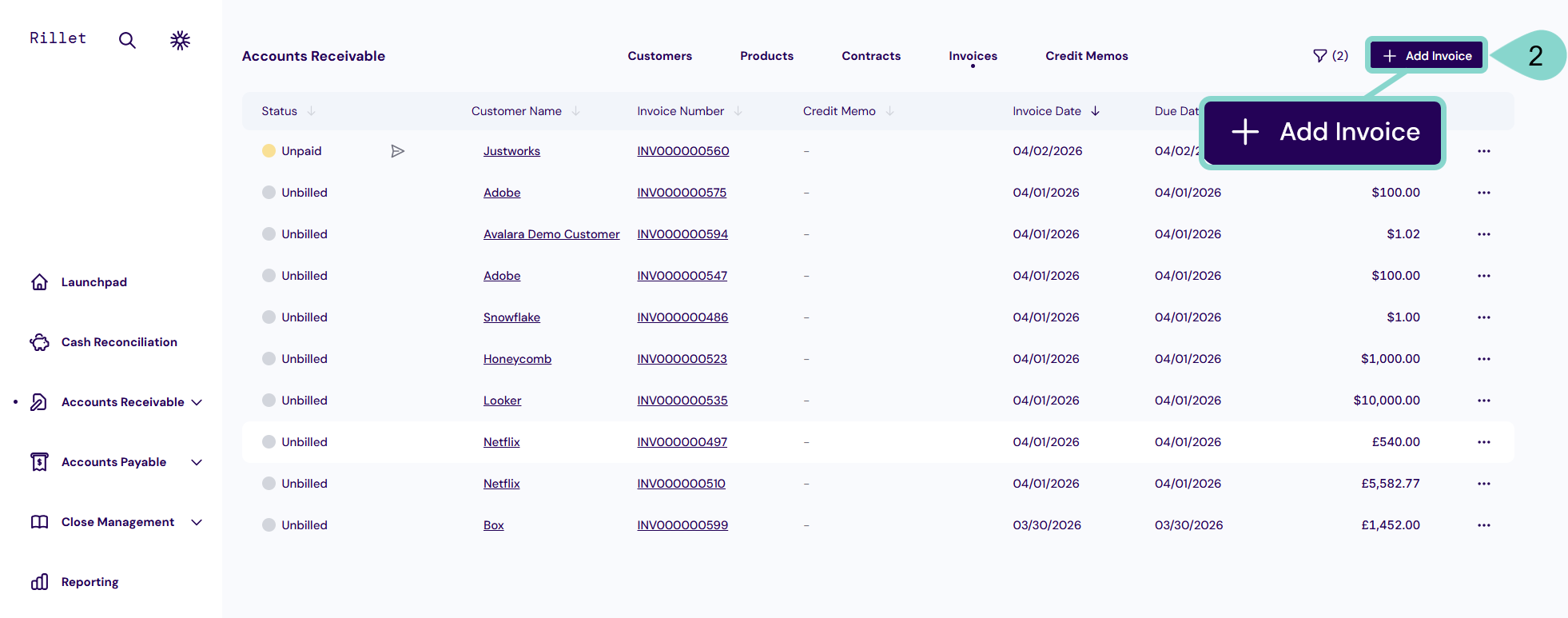Click the Launchpad home icon
Image resolution: width=1568 pixels, height=618 pixels.
pos(39,282)
